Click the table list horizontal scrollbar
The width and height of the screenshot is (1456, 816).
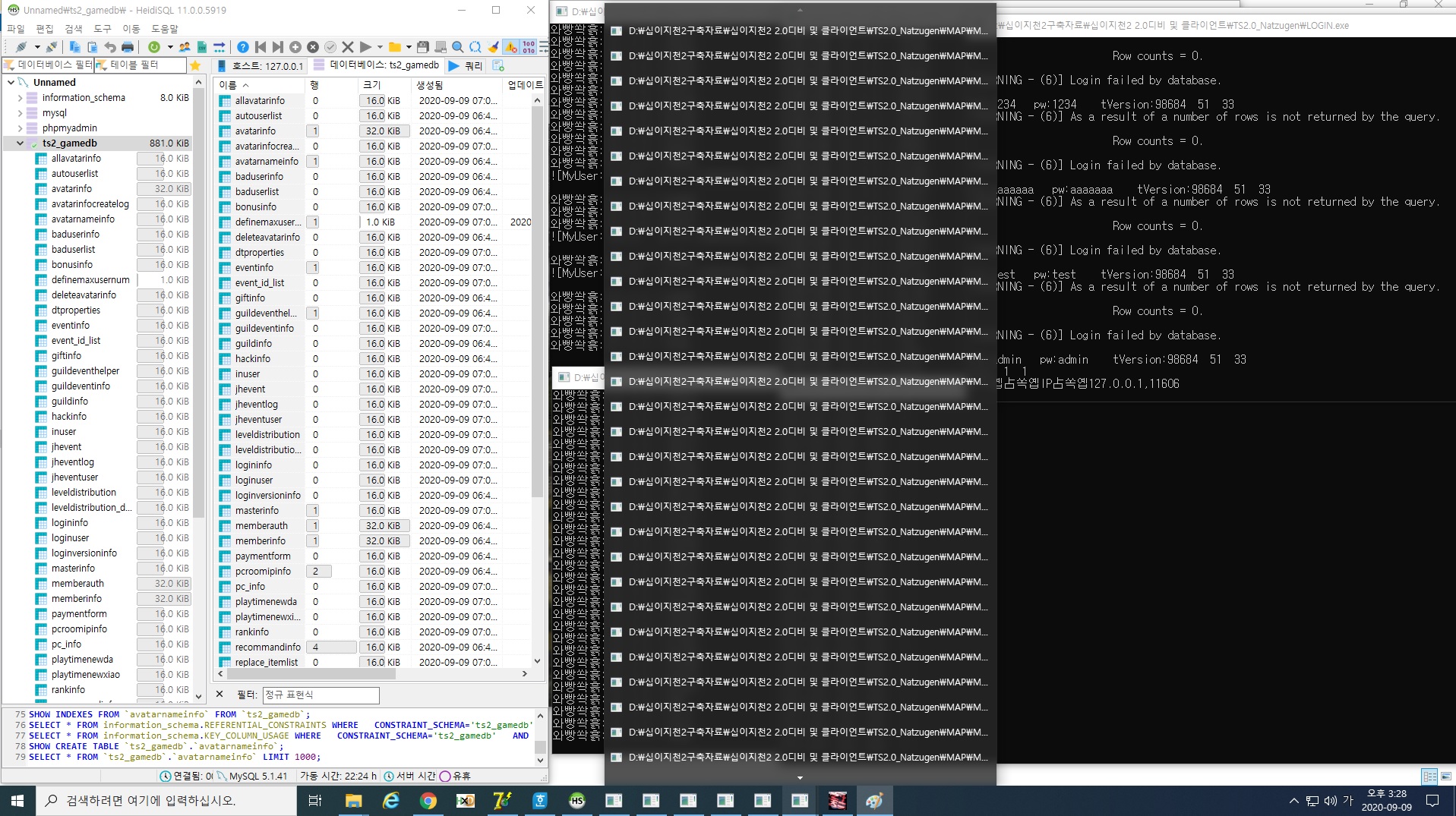372,674
